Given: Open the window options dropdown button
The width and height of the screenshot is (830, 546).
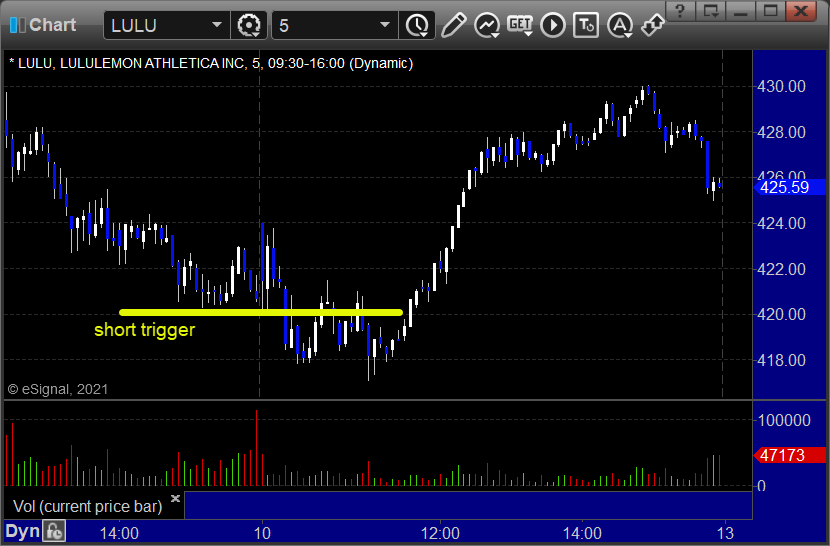Looking at the screenshot, I should click(x=710, y=11).
